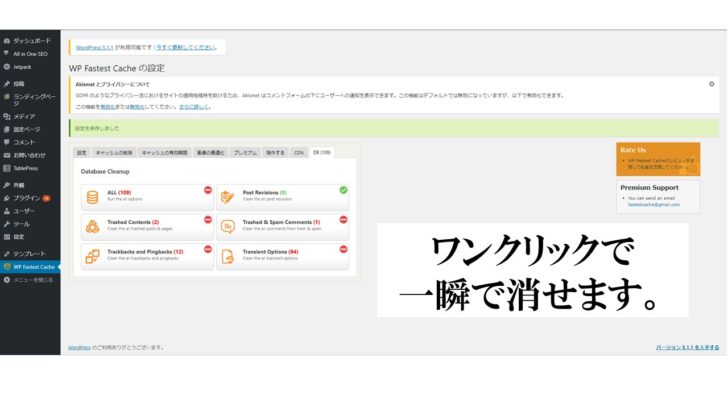The height and width of the screenshot is (410, 728).
Task: Click 無効化 link in Akismet notice
Action: pyautogui.click(x=136, y=107)
